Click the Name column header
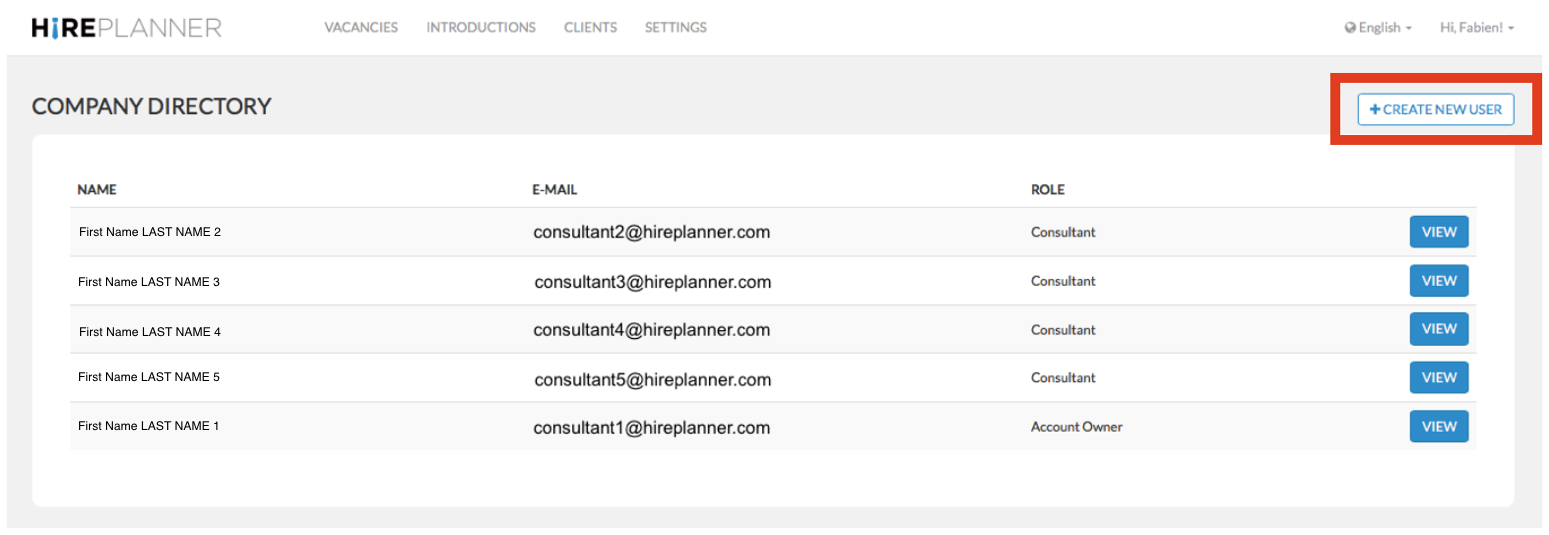The width and height of the screenshot is (1549, 535). click(97, 189)
